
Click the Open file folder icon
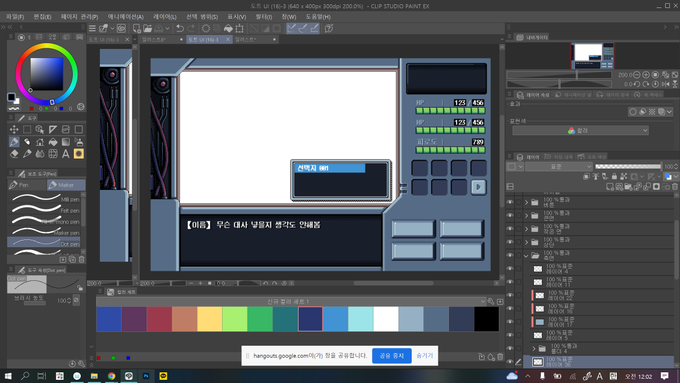(147, 29)
